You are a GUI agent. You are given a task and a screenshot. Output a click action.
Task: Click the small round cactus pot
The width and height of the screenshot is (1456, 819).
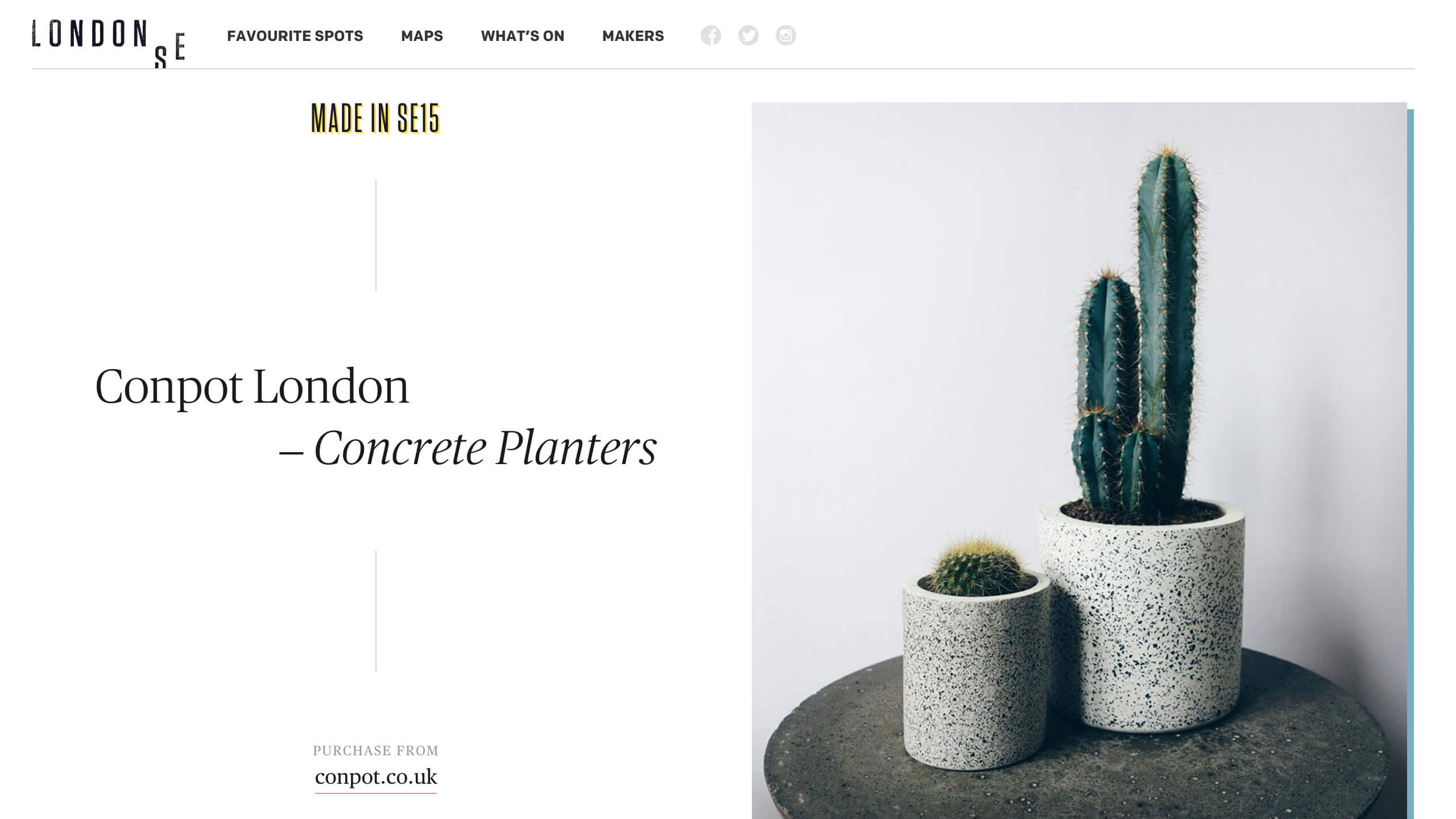pos(976,671)
